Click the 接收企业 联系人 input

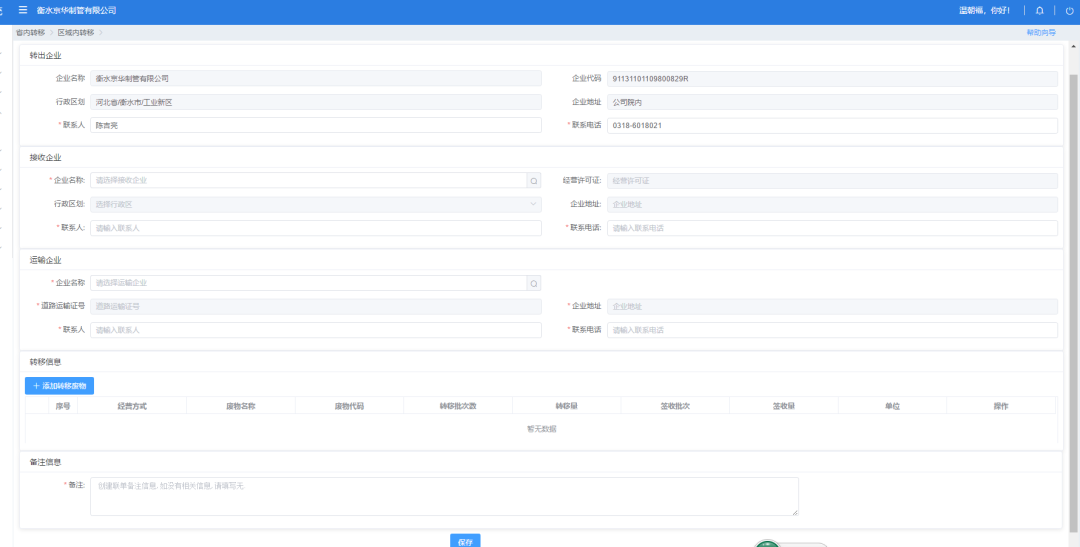click(315, 228)
